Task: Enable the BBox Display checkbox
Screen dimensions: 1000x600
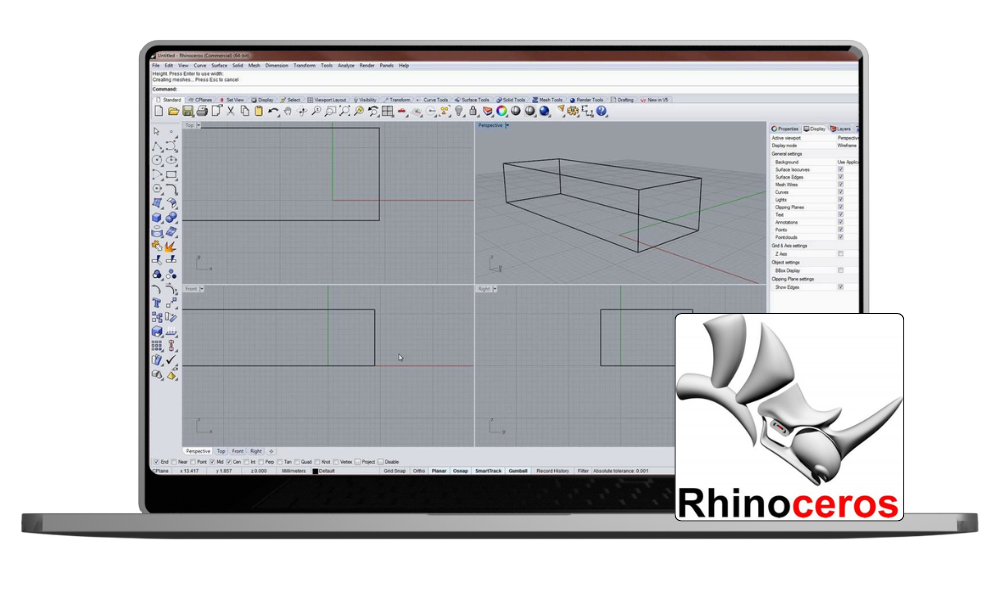Action: (x=840, y=270)
